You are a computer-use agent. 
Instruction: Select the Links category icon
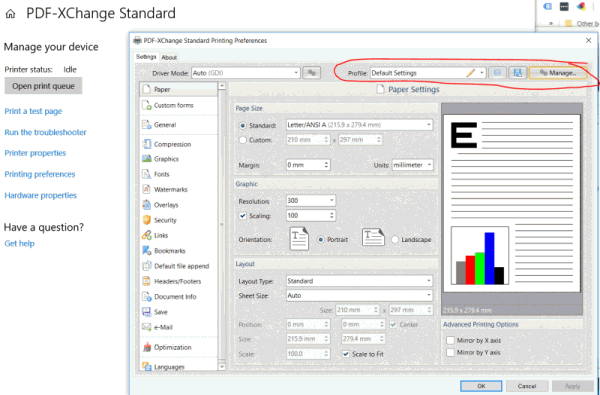pos(147,235)
